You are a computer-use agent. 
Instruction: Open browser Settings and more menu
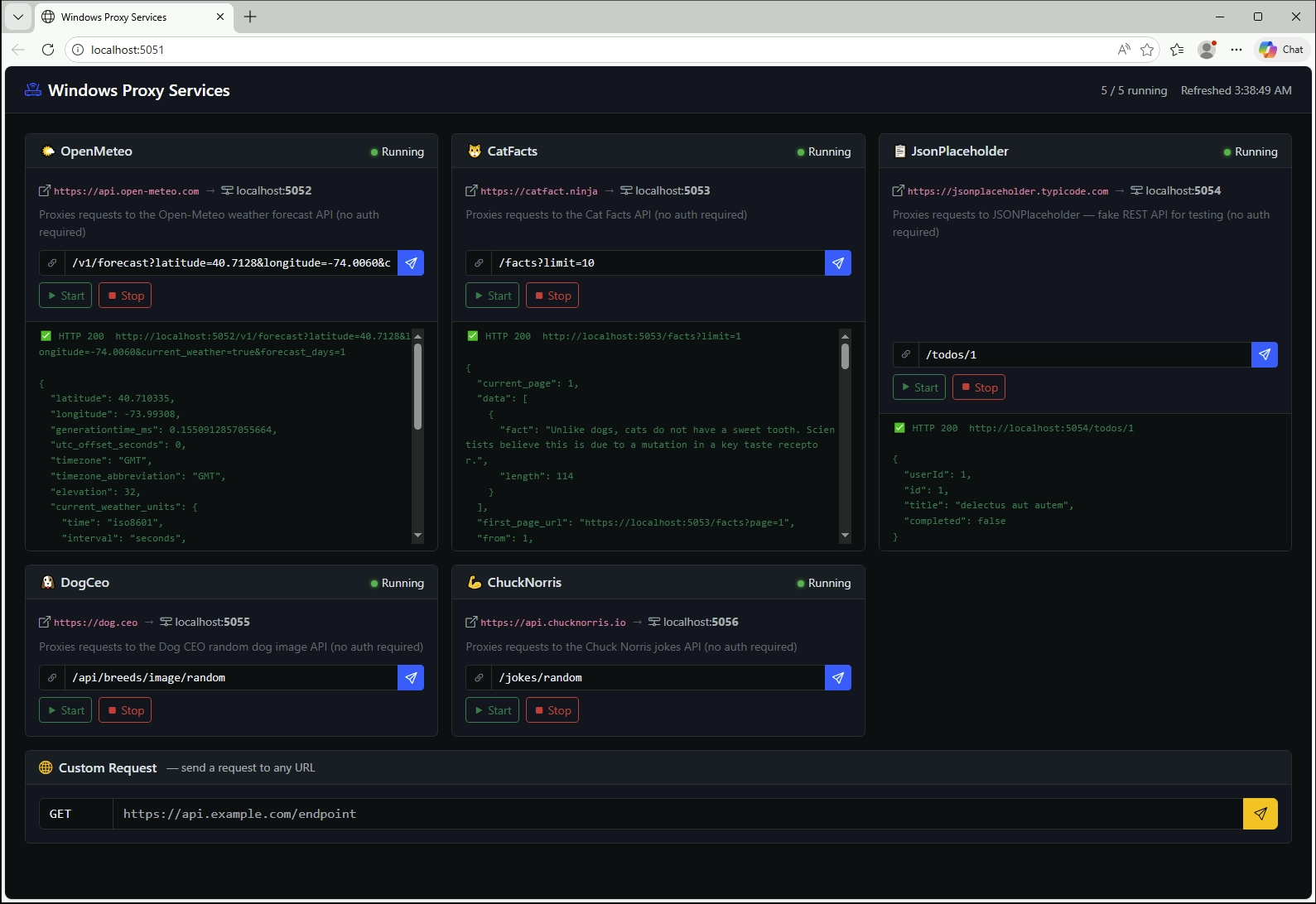1236,50
